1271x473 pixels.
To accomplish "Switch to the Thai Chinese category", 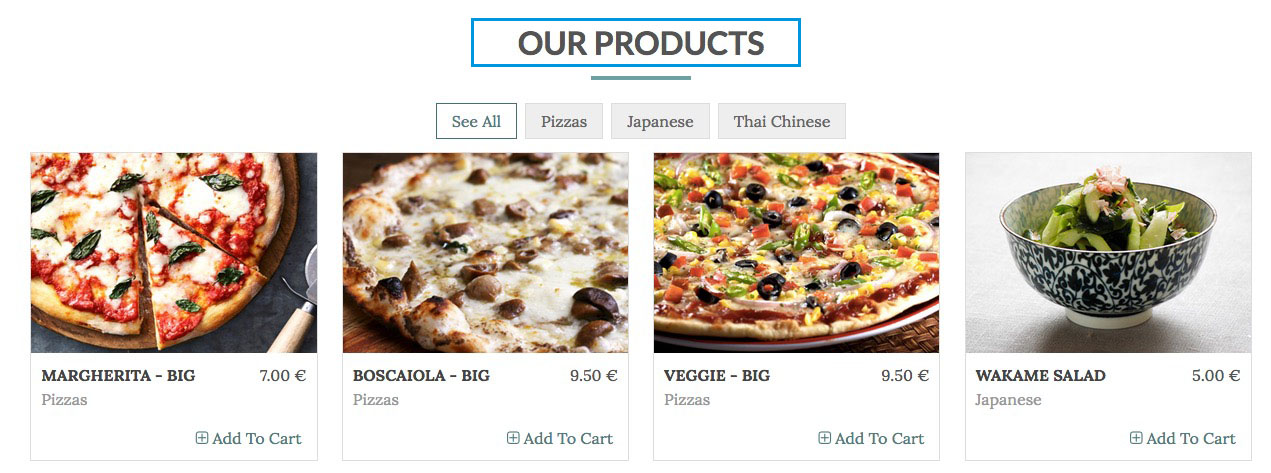I will click(x=782, y=121).
